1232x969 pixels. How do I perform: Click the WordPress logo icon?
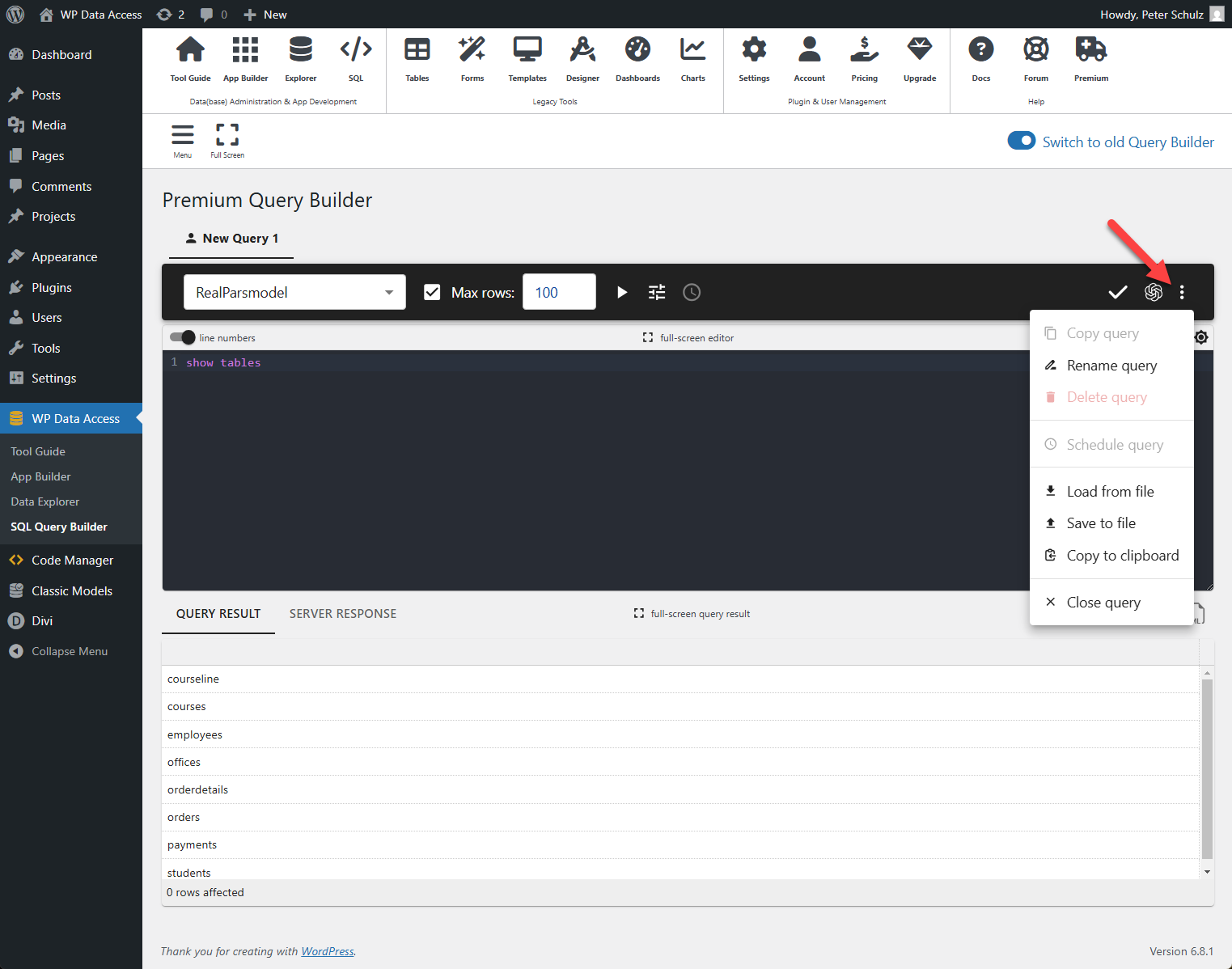tap(15, 15)
